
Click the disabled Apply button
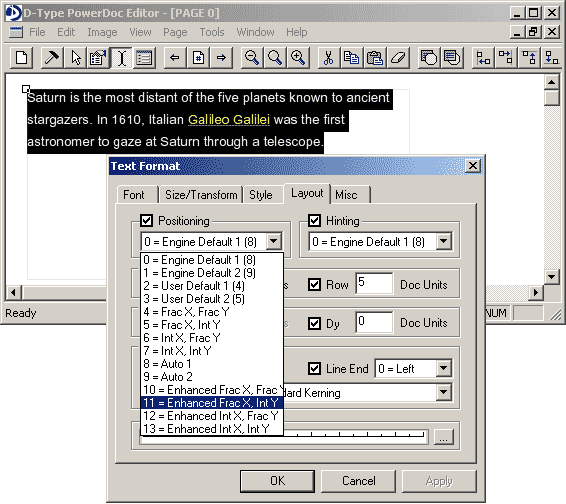[x=439, y=481]
